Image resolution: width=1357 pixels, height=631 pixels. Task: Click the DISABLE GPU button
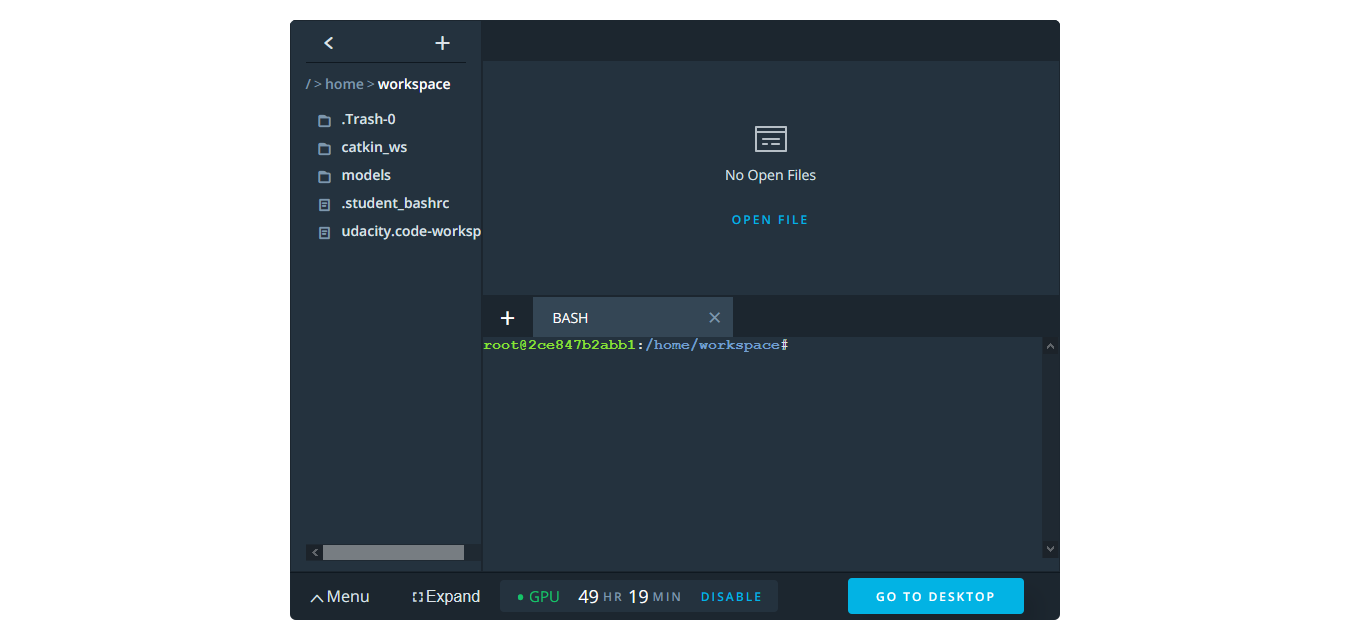(731, 597)
